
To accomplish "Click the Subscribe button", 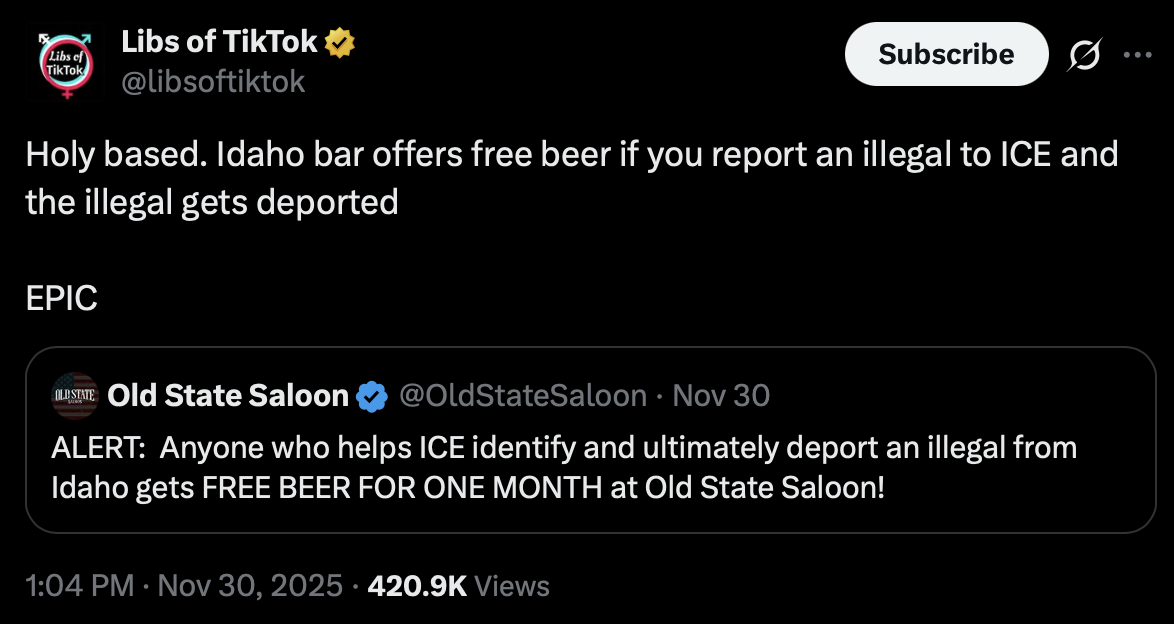I will tap(945, 54).
